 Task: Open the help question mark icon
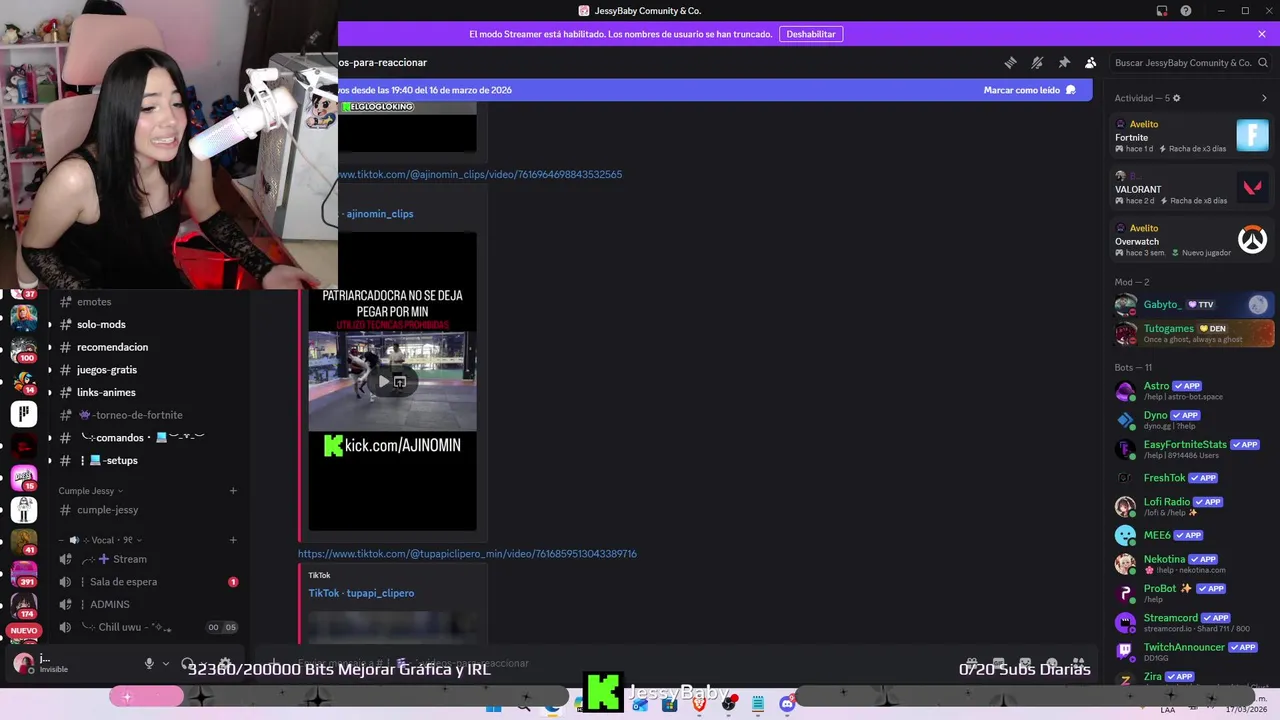(x=1186, y=11)
